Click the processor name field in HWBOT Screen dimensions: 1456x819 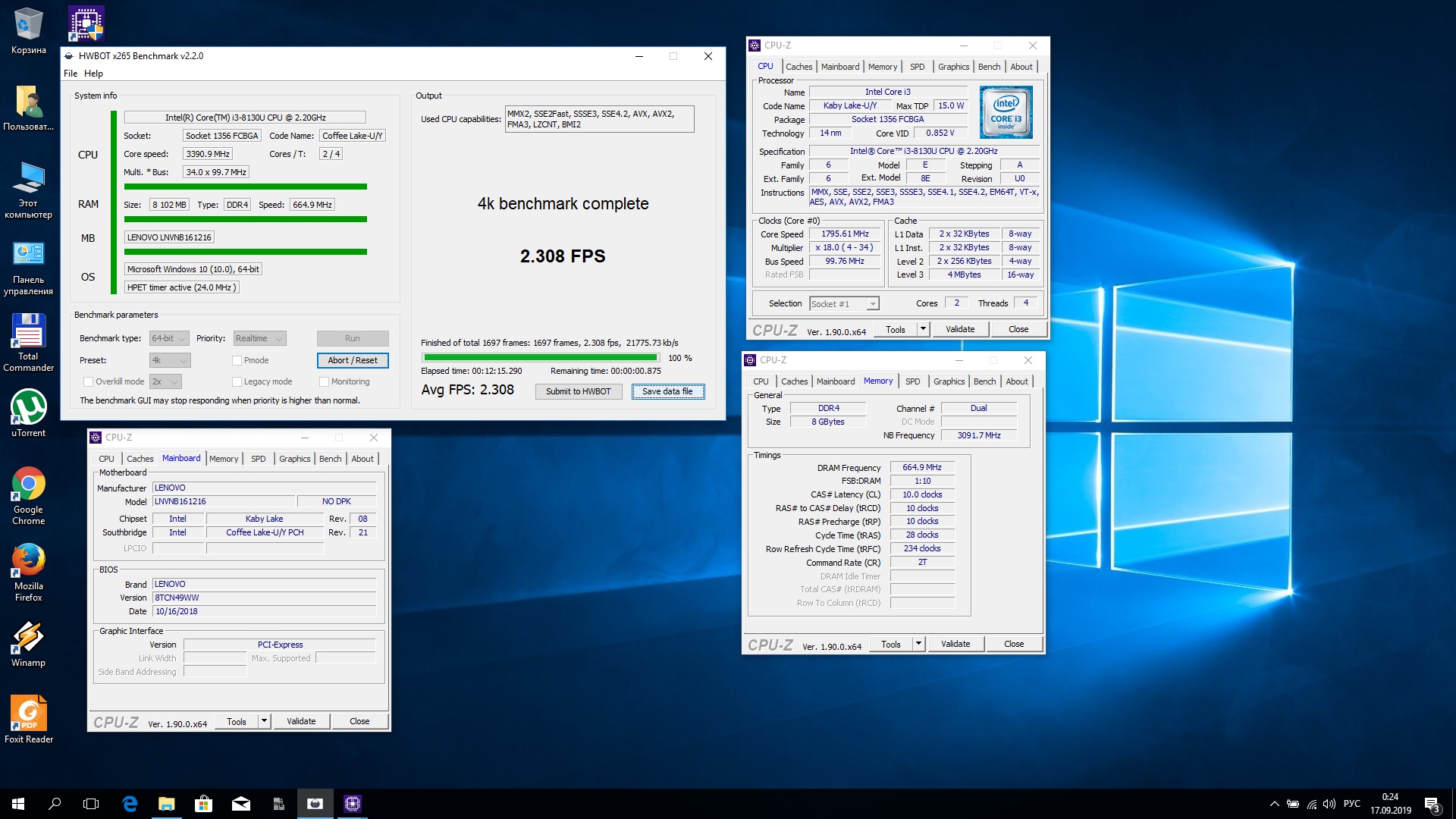pos(245,118)
